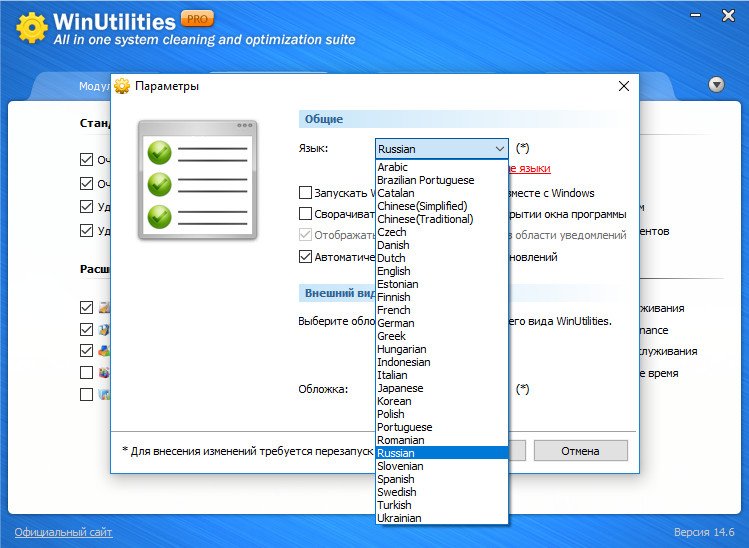Image resolution: width=749 pixels, height=548 pixels.
Task: Toggle 'Сворачивать' on close checkbox
Action: click(x=305, y=214)
